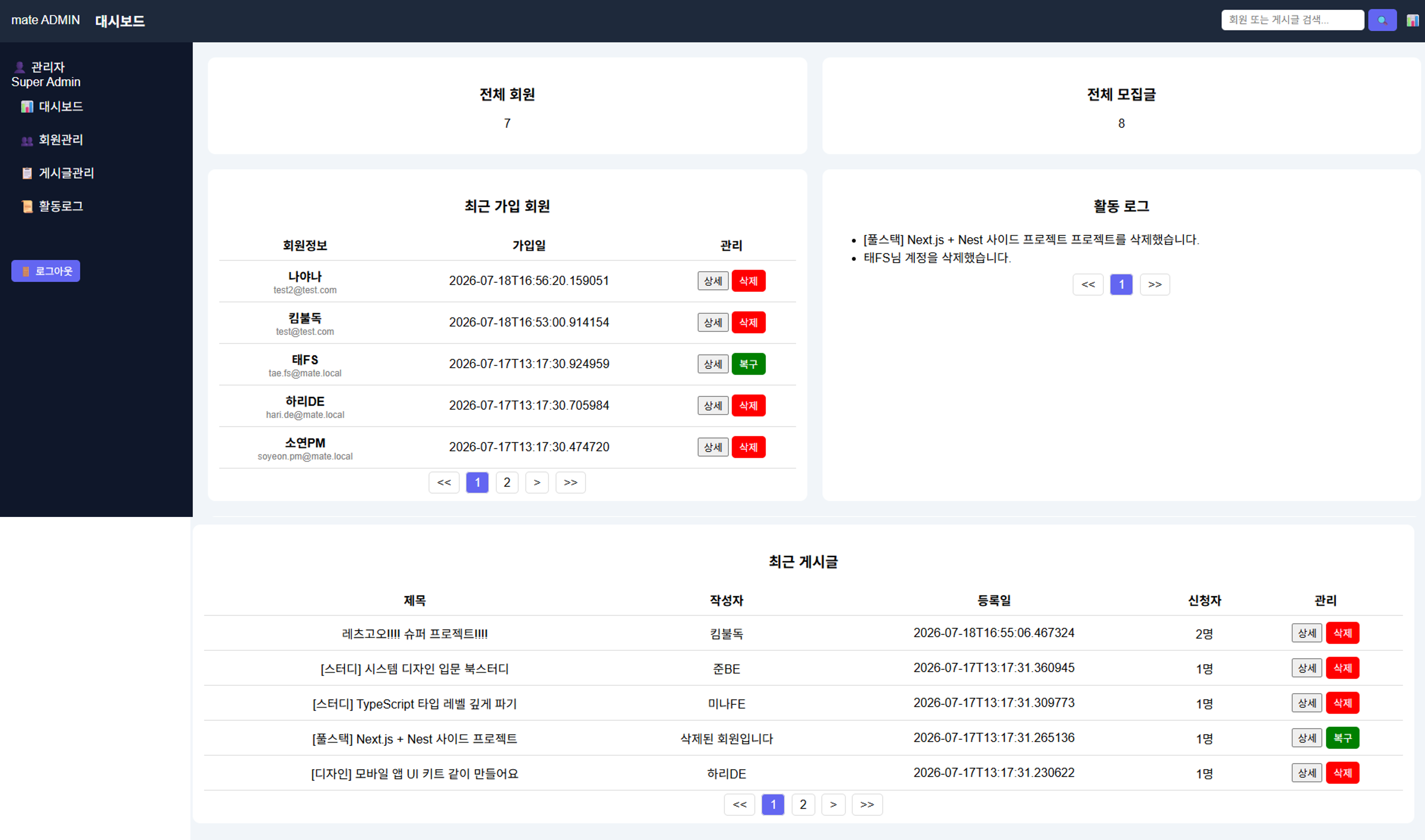Jump to first page of activity log
The height and width of the screenshot is (840, 1425).
click(1088, 284)
